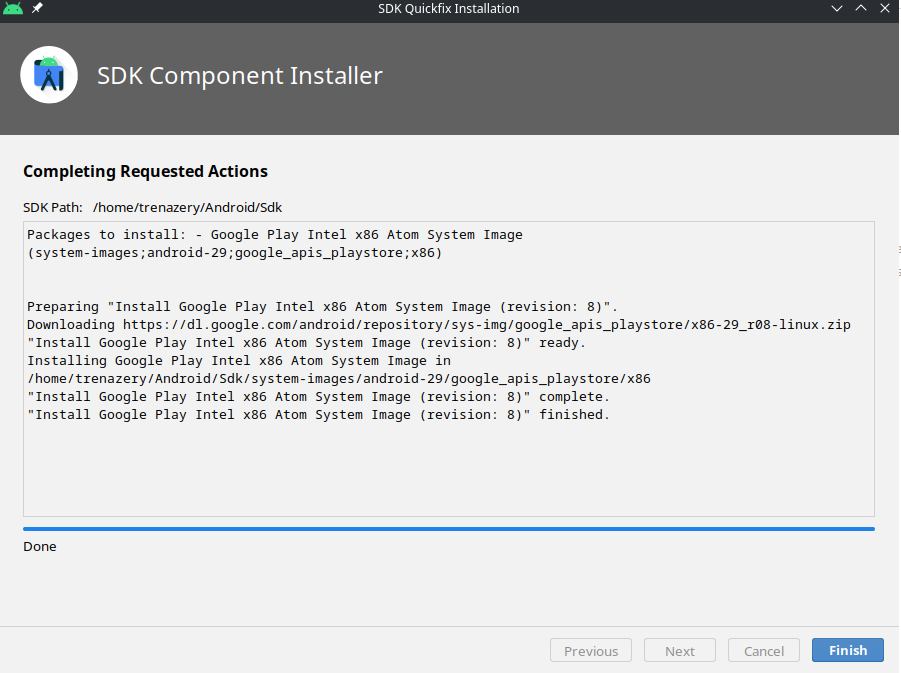This screenshot has width=901, height=673.
Task: Click the Android window menu icon
Action: (x=13, y=9)
